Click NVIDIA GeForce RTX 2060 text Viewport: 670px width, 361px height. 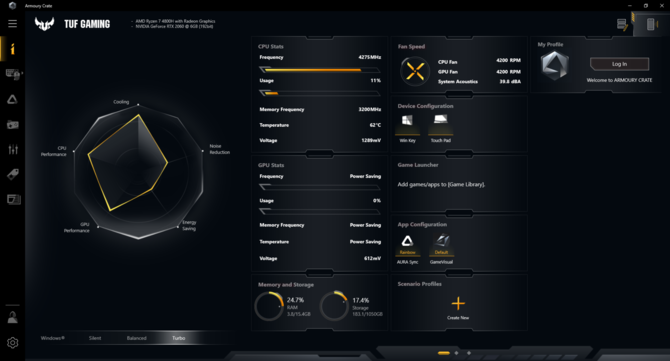(x=174, y=26)
